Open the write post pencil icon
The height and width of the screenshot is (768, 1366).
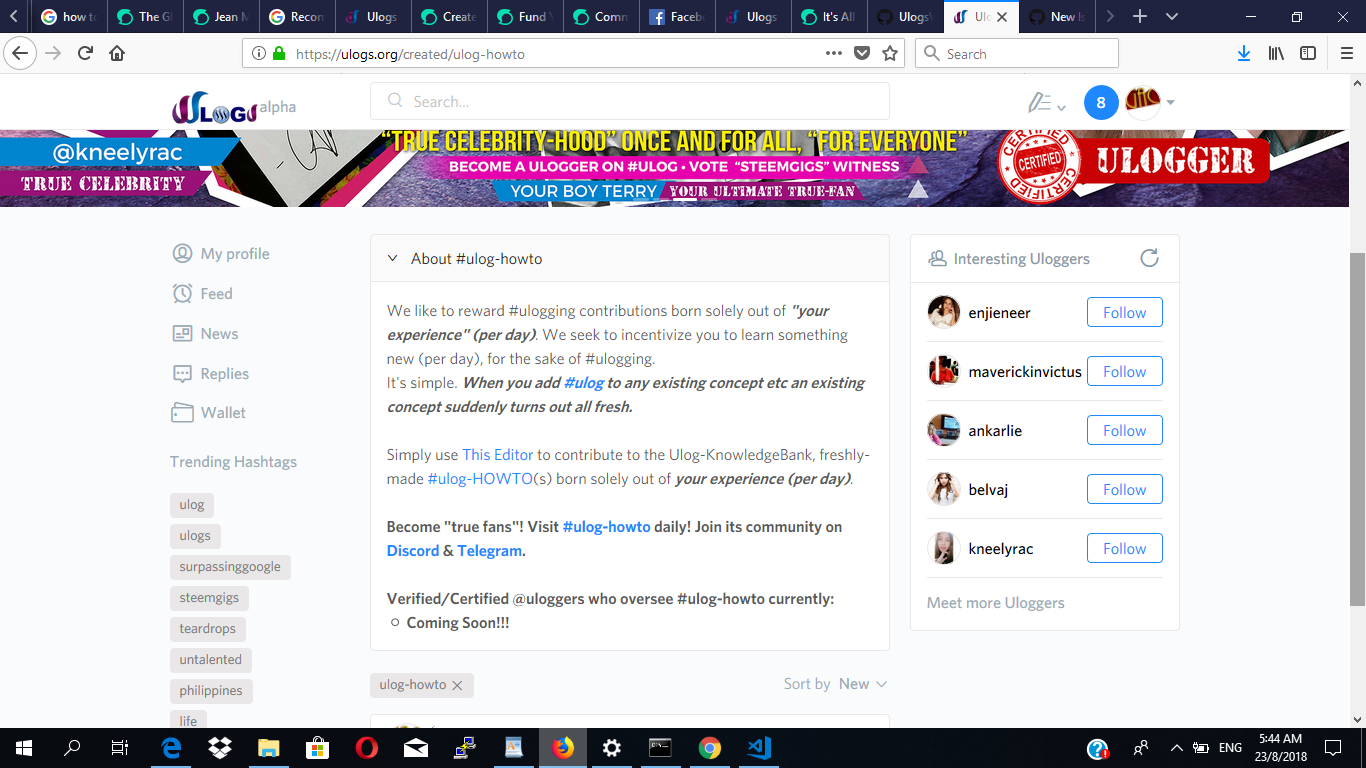[1046, 102]
